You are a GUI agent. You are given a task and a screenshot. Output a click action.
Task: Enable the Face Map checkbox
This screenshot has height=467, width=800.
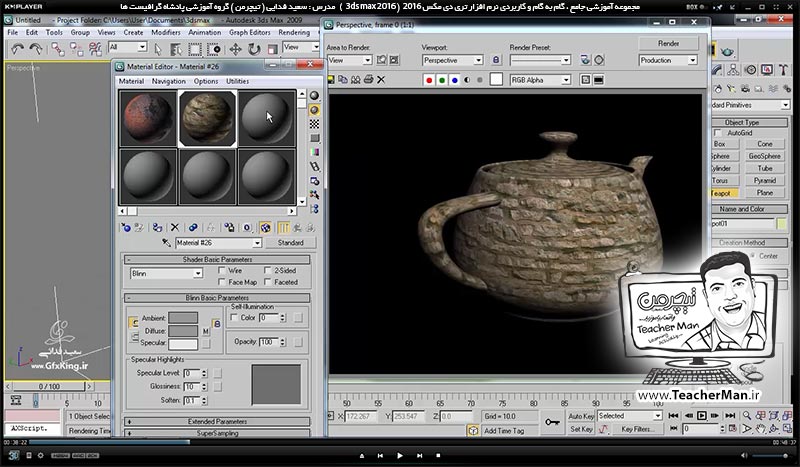[x=222, y=282]
